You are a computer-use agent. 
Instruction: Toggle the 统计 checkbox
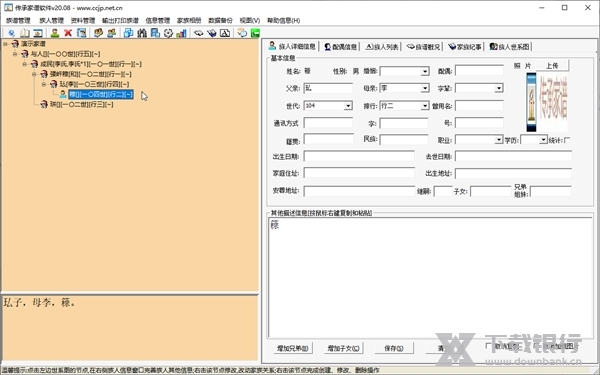tap(567, 140)
